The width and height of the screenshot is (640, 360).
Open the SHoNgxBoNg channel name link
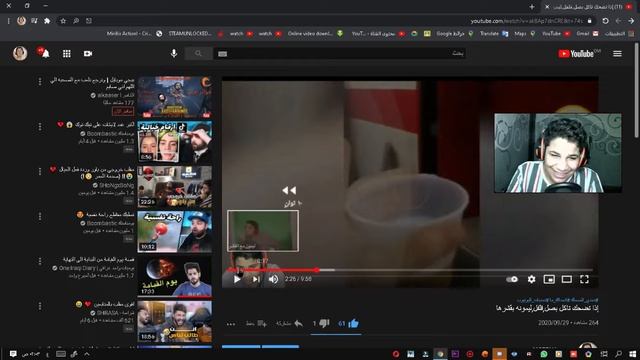116,185
